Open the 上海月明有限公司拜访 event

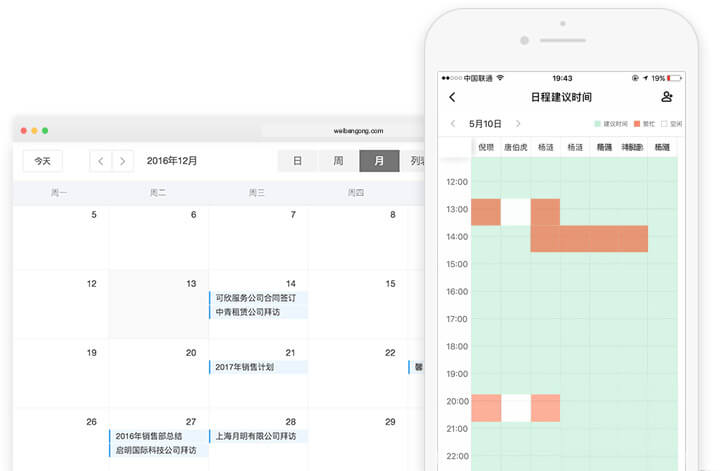coord(258,436)
